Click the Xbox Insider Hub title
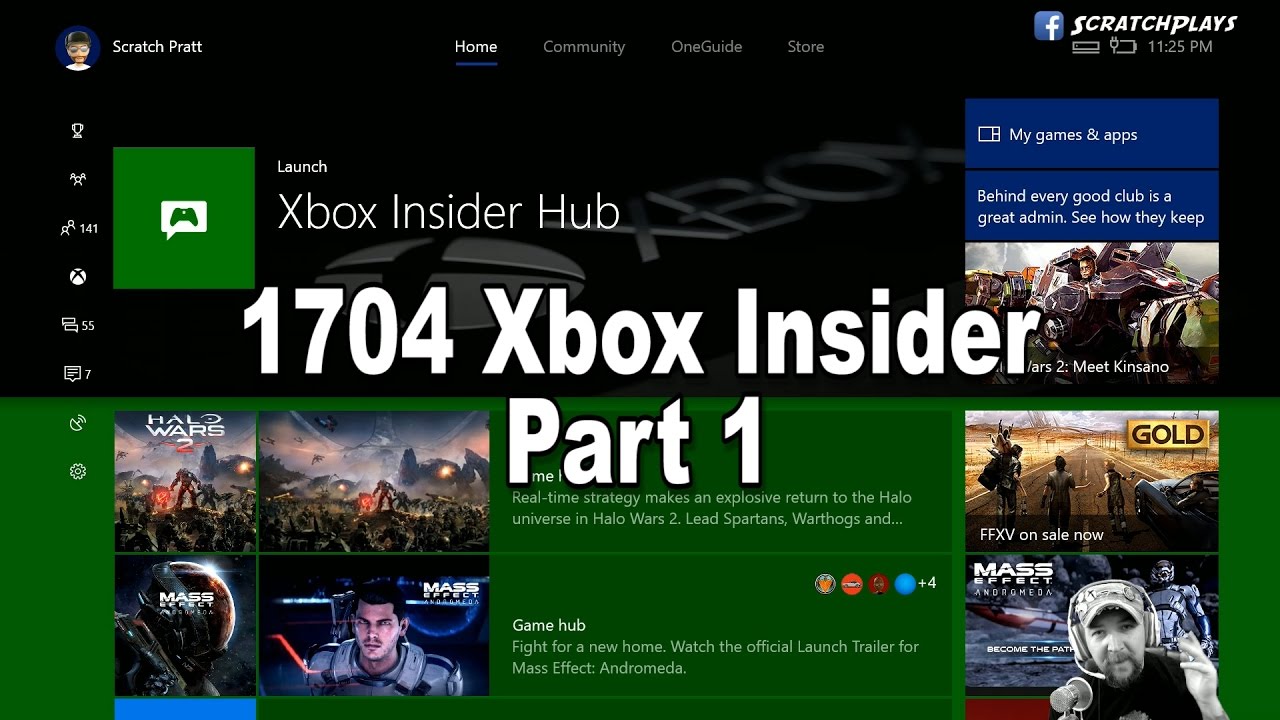 point(448,212)
